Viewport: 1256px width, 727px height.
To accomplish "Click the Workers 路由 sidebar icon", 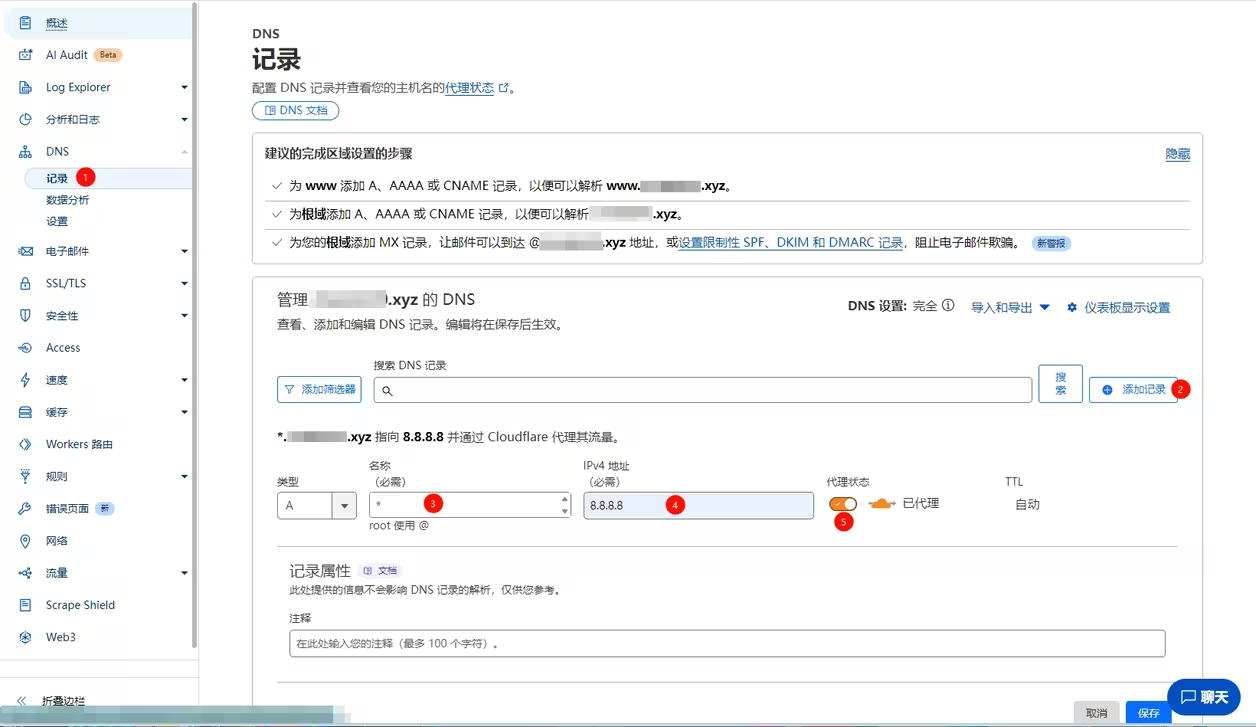I will (x=26, y=445).
